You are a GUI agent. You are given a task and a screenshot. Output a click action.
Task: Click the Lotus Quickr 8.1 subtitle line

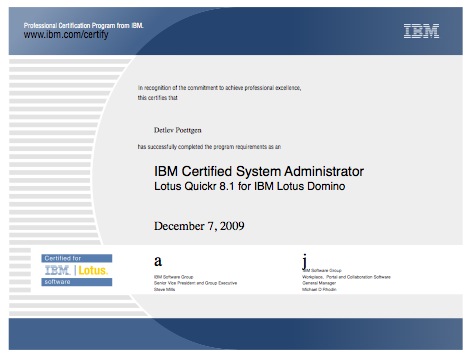pyautogui.click(x=249, y=186)
